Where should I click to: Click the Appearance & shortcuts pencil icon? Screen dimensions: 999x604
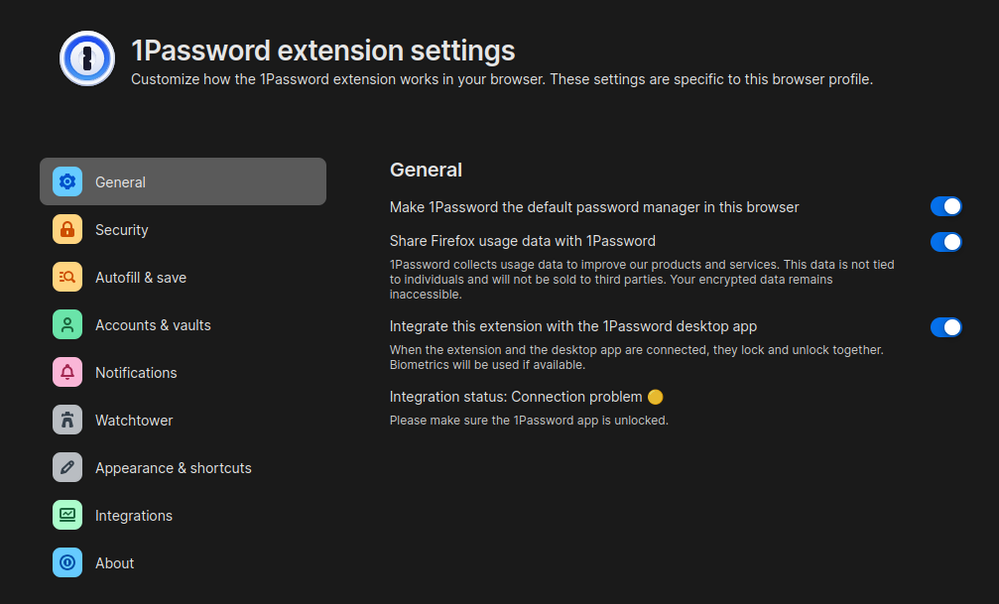[x=67, y=468]
